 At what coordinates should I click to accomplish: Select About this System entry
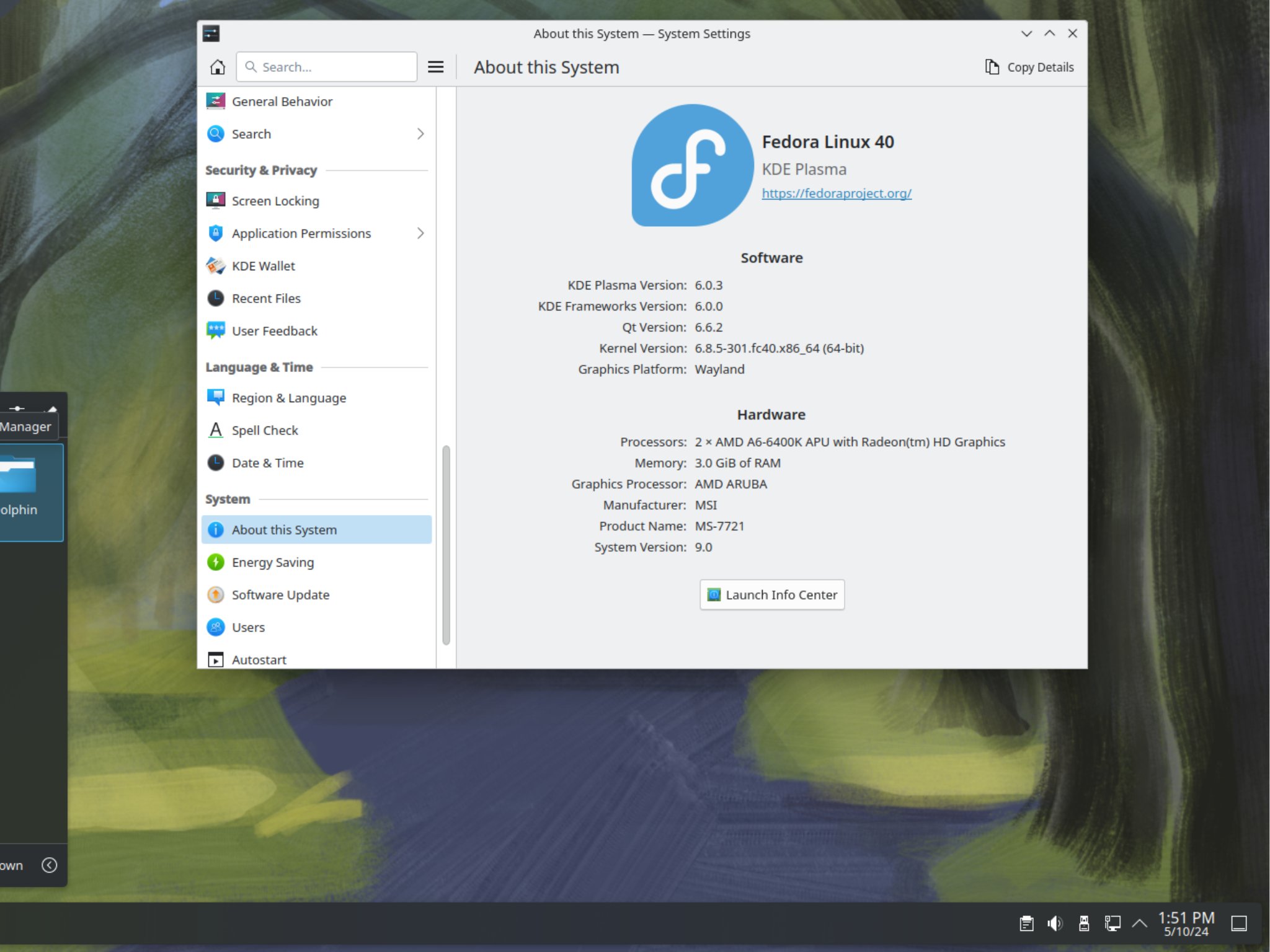point(317,530)
